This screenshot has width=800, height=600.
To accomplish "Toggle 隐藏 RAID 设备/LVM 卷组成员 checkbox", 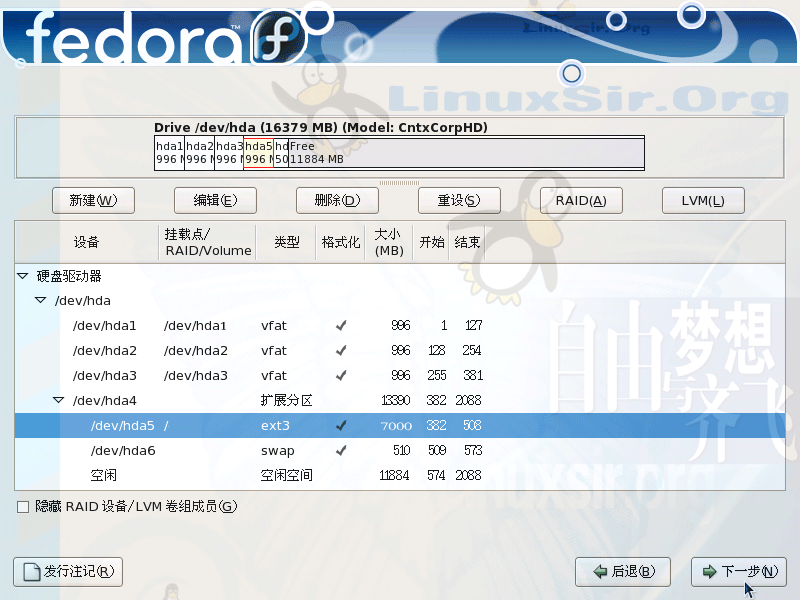I will tap(23, 507).
